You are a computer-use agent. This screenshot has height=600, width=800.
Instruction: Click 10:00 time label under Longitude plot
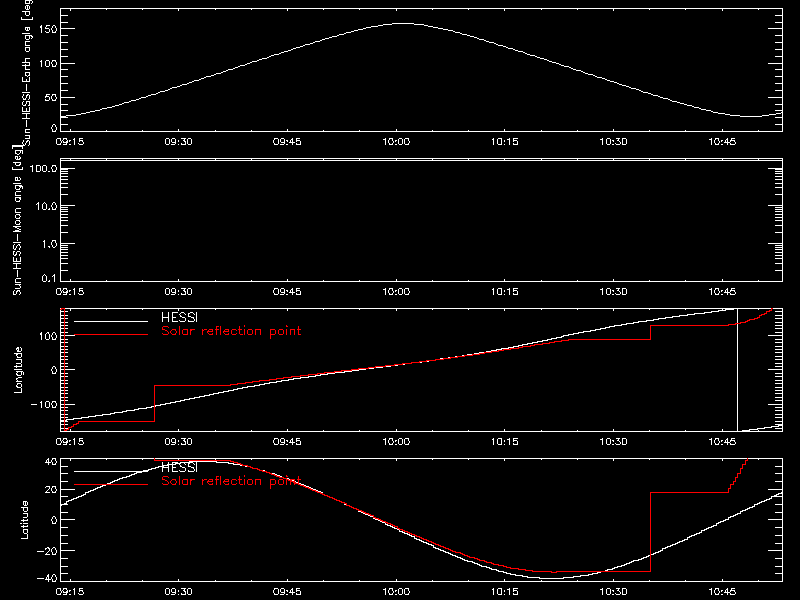click(x=396, y=442)
